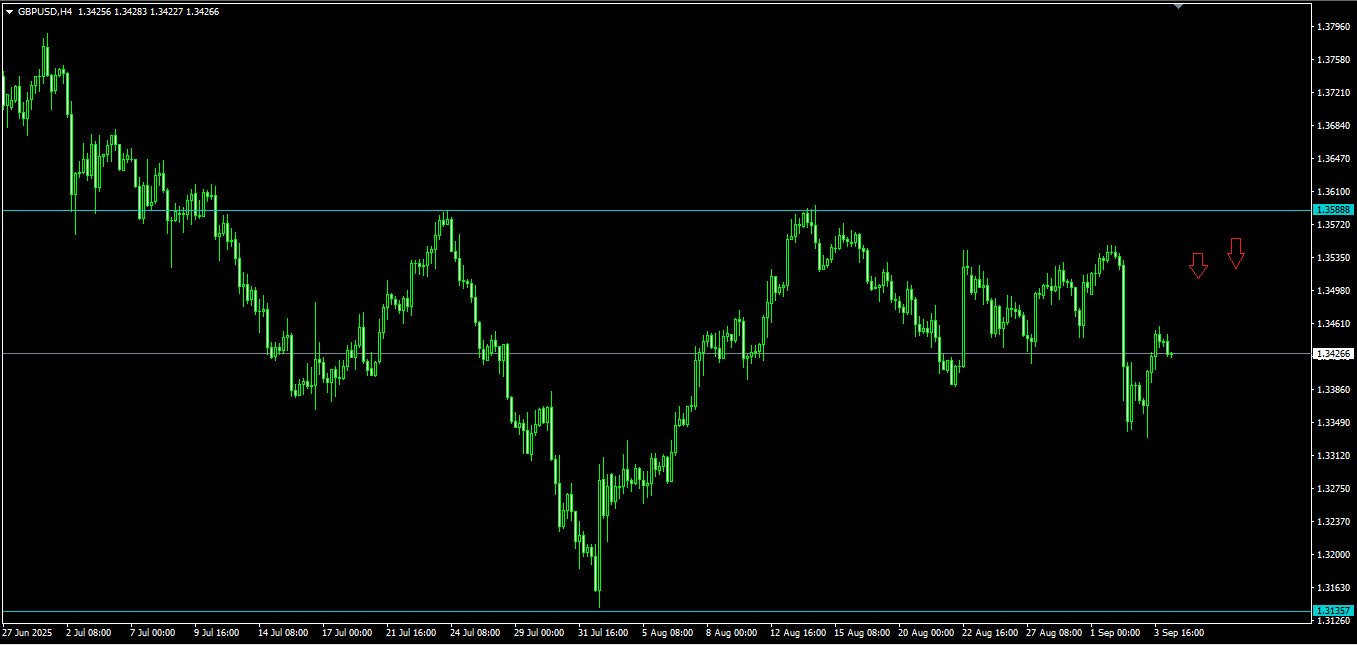Image resolution: width=1357 pixels, height=645 pixels.
Task: Click the 22 Aug 16:00 time label
Action: (x=990, y=633)
